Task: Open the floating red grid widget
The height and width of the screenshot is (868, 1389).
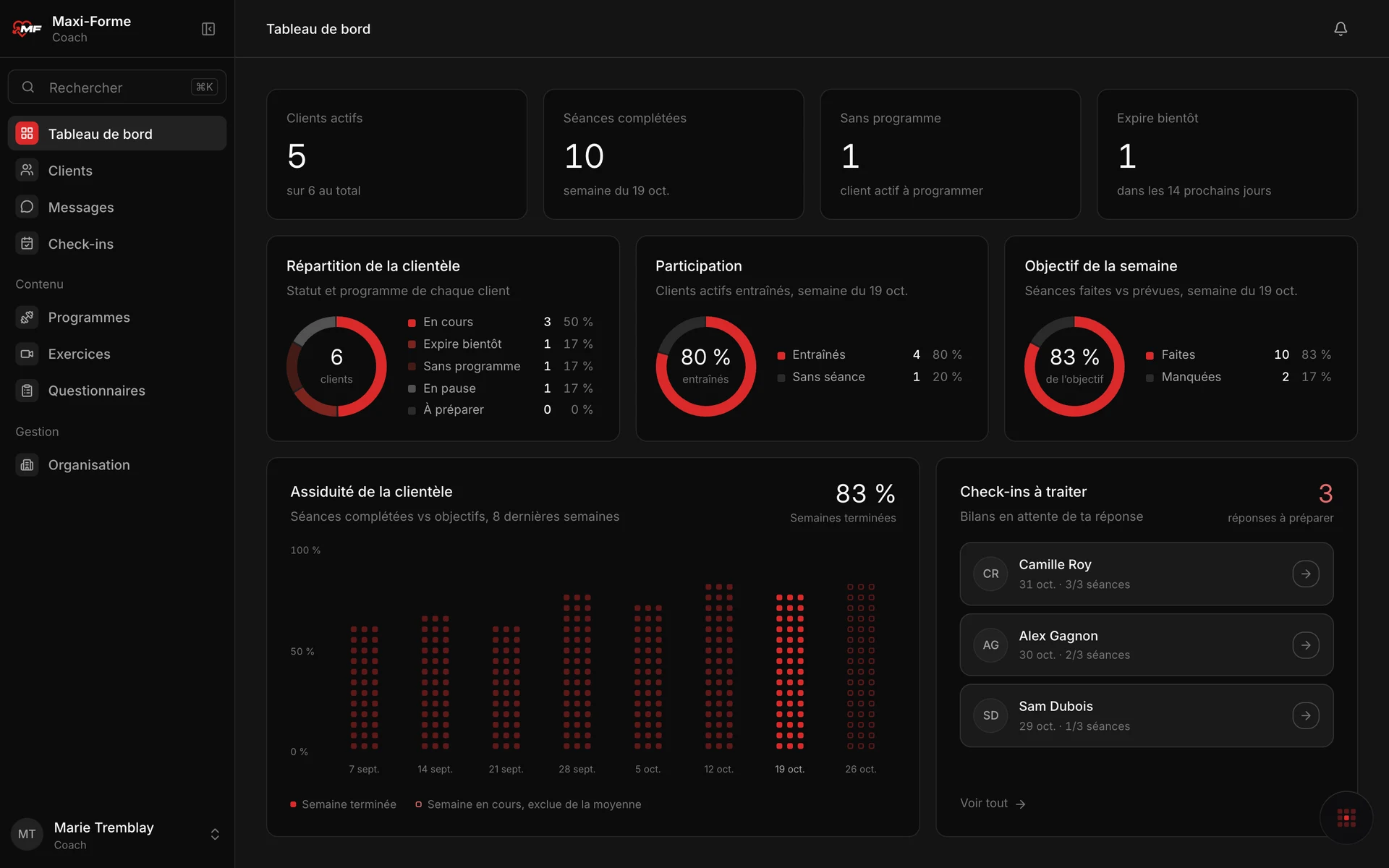Action: 1346,818
